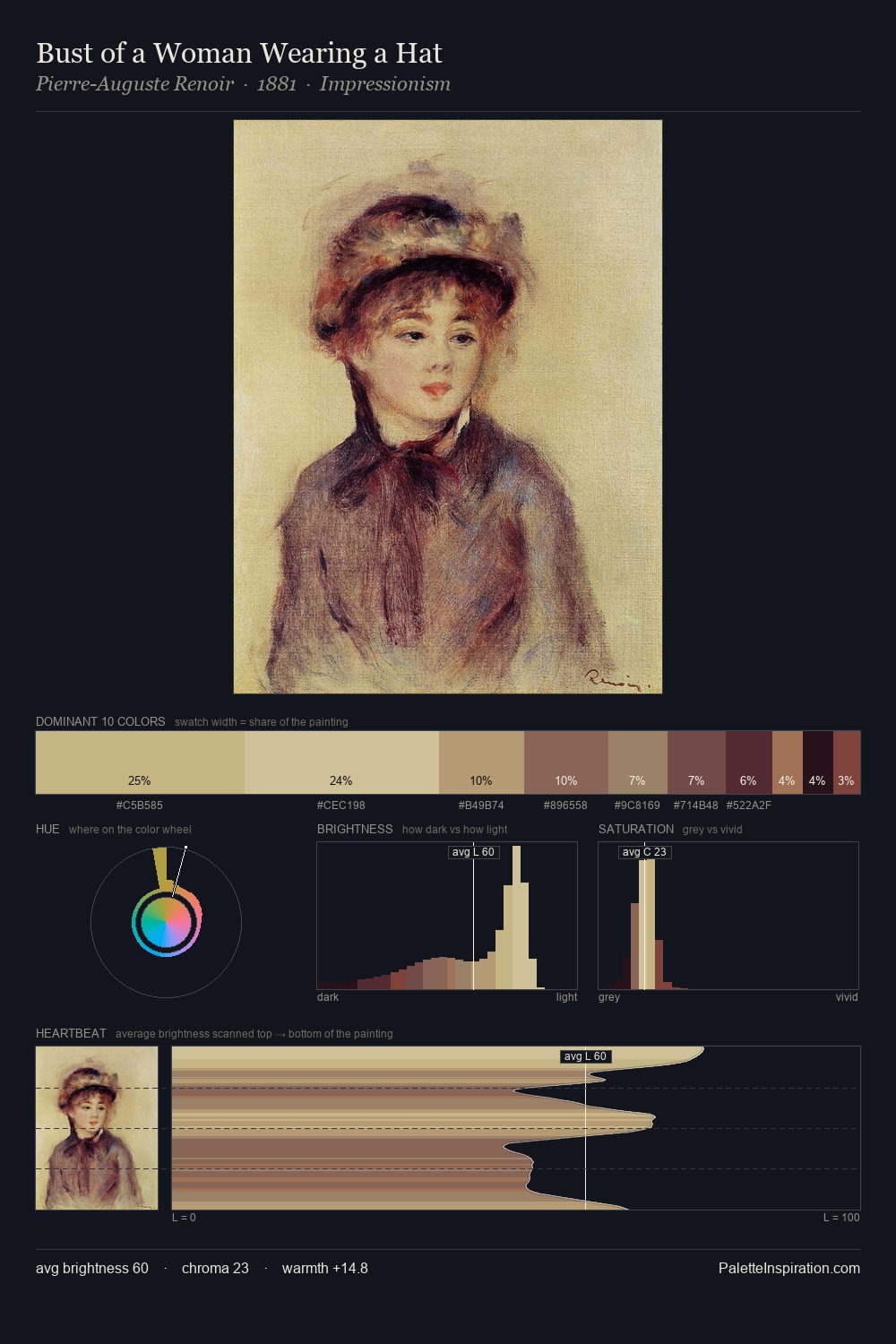Click the 'chroma 23' footer stat
The image size is (896, 1344).
tap(215, 1268)
